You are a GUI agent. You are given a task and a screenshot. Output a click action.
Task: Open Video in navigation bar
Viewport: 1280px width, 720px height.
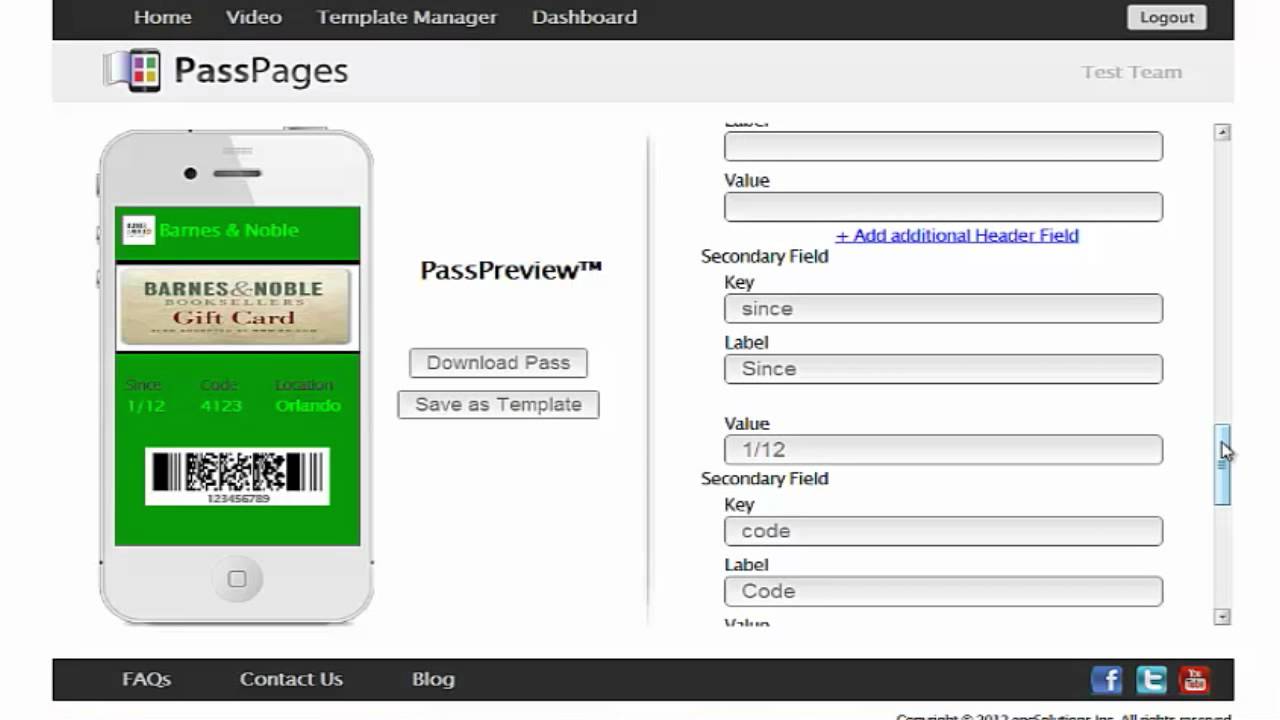[253, 17]
